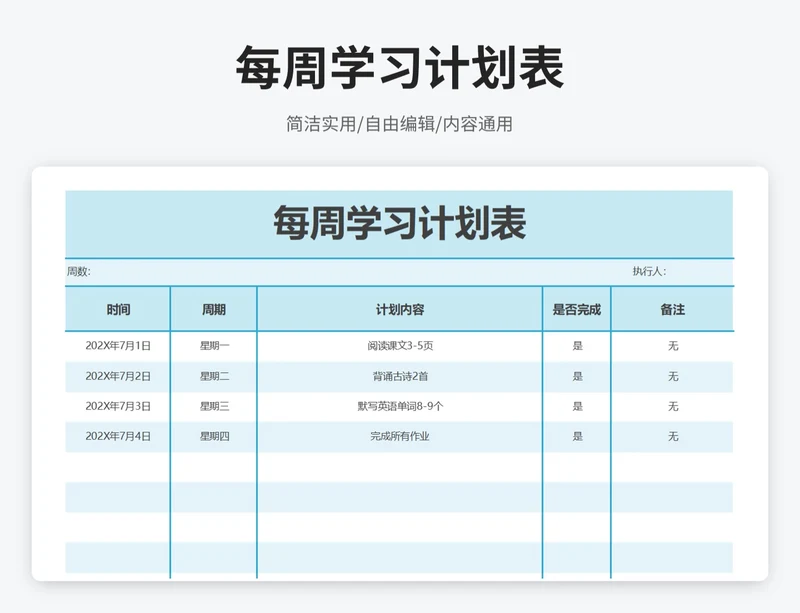Viewport: 800px width, 613px height.
Task: Select the 无 remark in the 7月1日 row
Action: tap(673, 346)
